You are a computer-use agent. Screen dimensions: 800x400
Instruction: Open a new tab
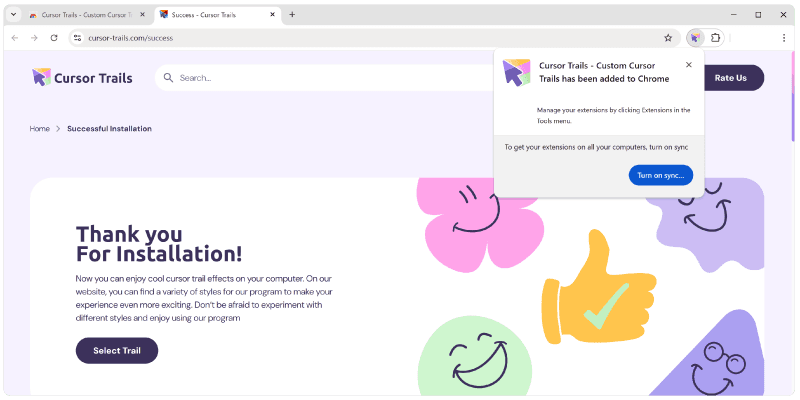pyautogui.click(x=292, y=15)
